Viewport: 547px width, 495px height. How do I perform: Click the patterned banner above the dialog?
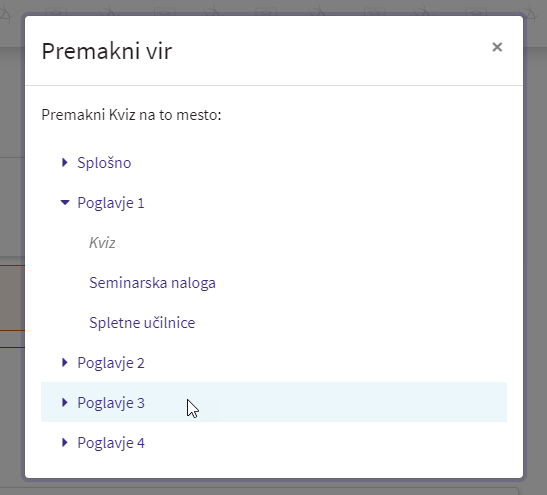coord(274,7)
